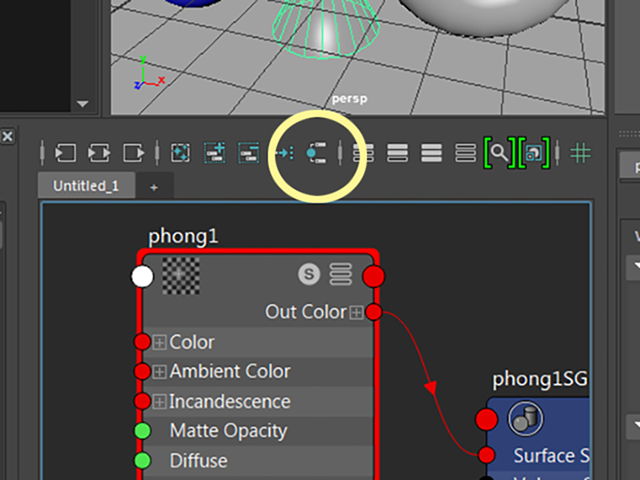Click the Out Color attribute label
This screenshot has width=640, height=480.
(x=305, y=312)
